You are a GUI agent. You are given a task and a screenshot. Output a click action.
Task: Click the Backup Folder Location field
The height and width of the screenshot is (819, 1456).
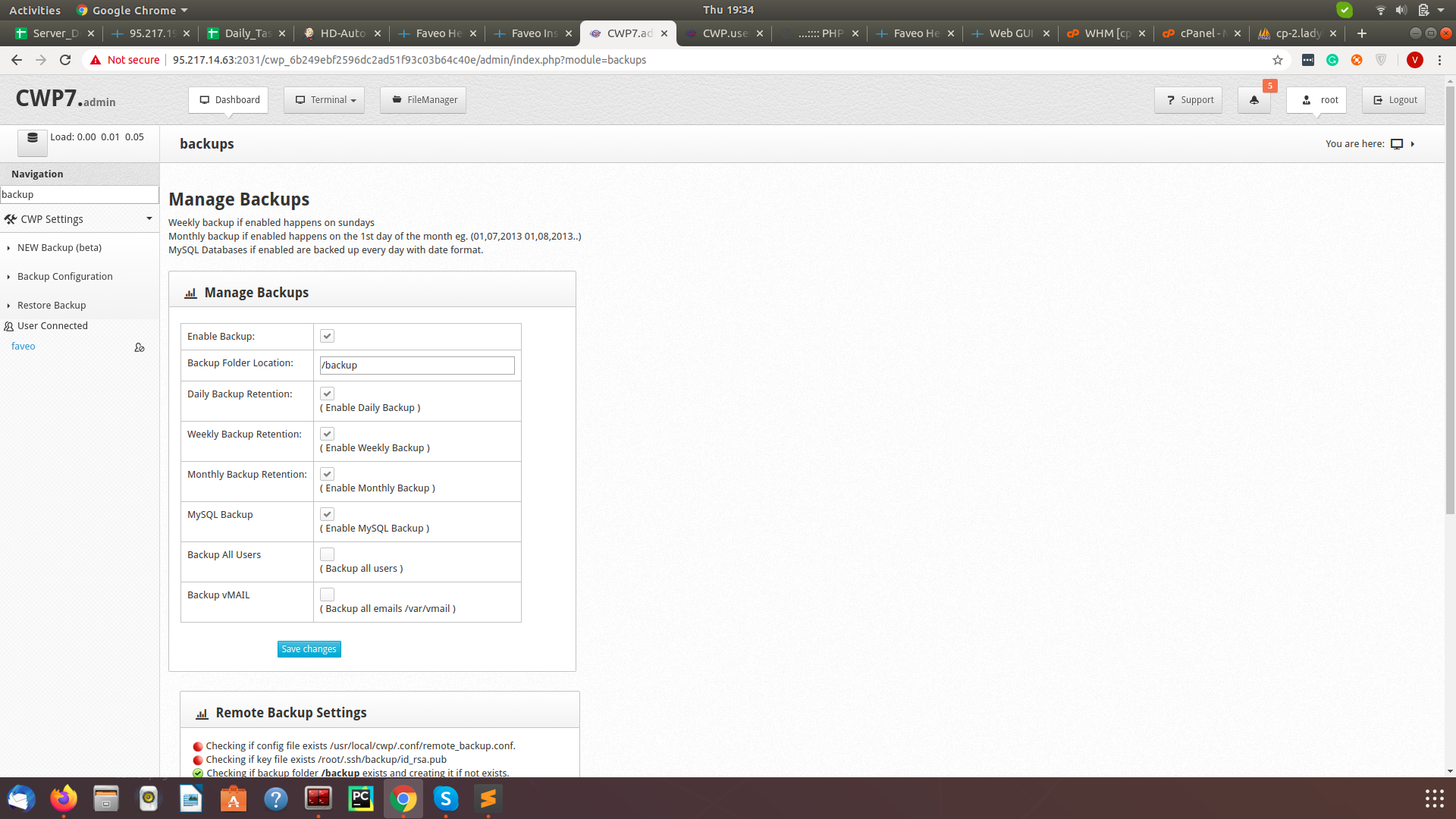417,366
